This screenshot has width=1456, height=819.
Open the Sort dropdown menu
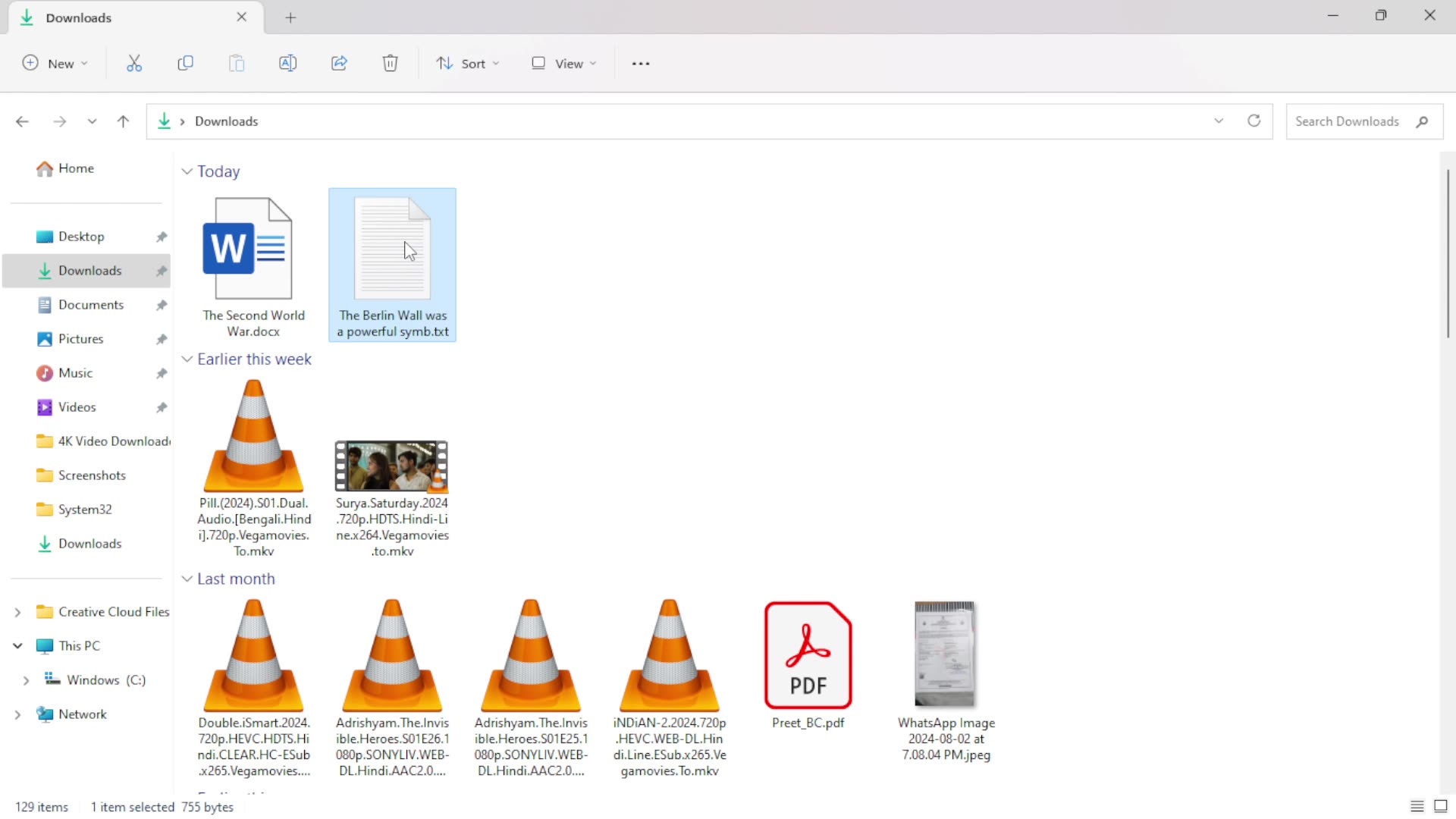tap(468, 64)
